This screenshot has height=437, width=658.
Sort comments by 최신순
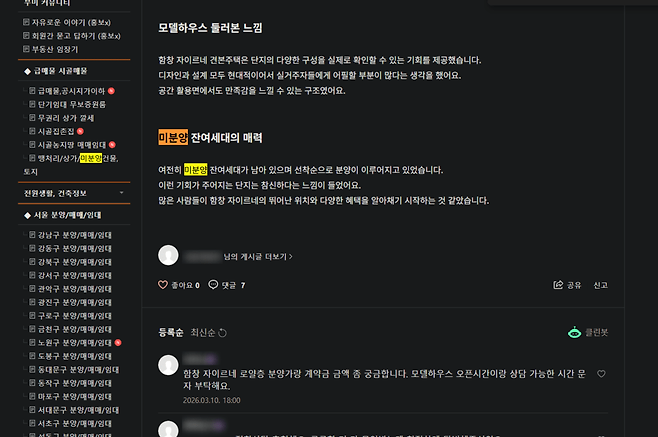pyautogui.click(x=203, y=332)
